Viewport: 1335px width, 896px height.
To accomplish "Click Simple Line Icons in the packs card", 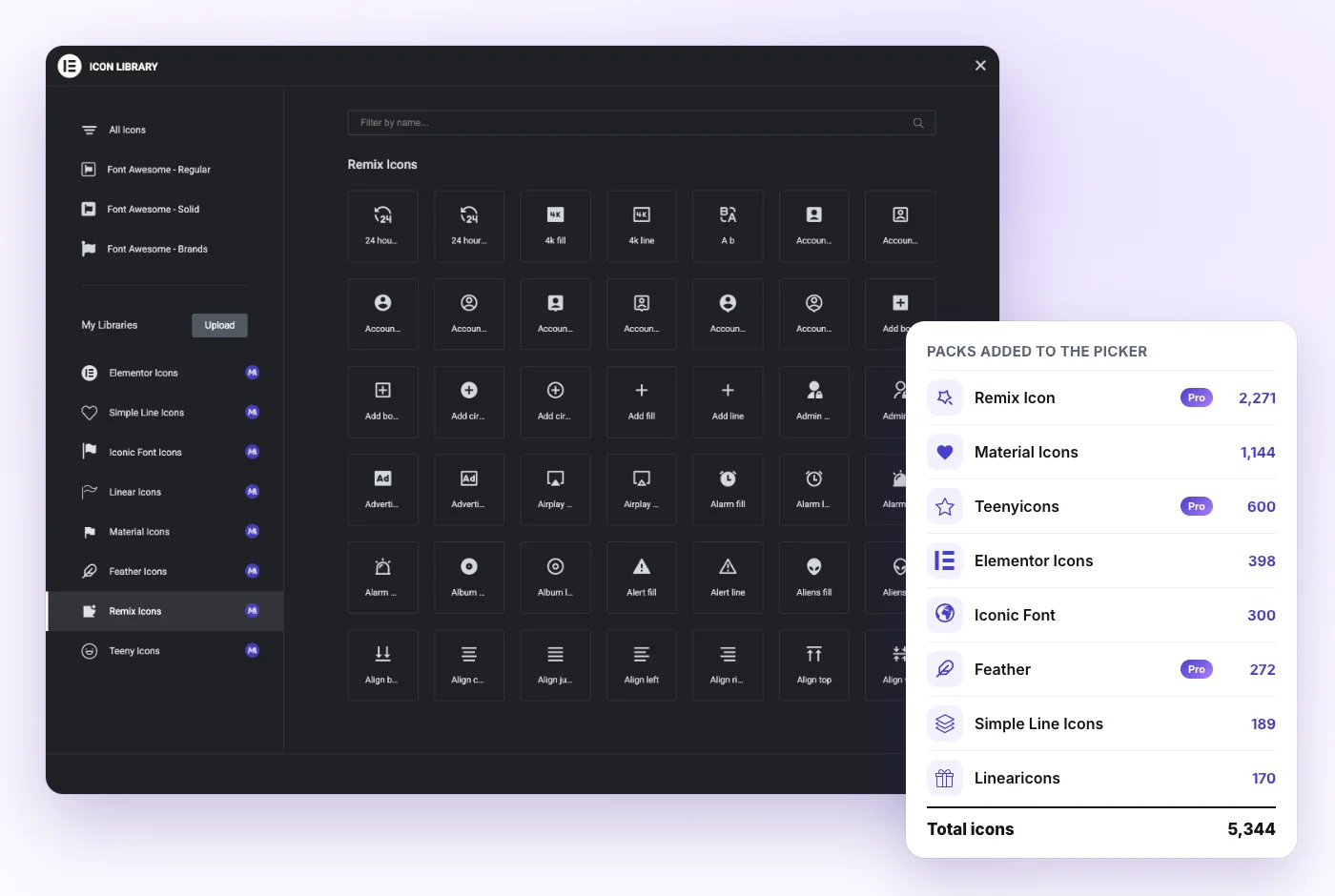I will (x=1101, y=723).
